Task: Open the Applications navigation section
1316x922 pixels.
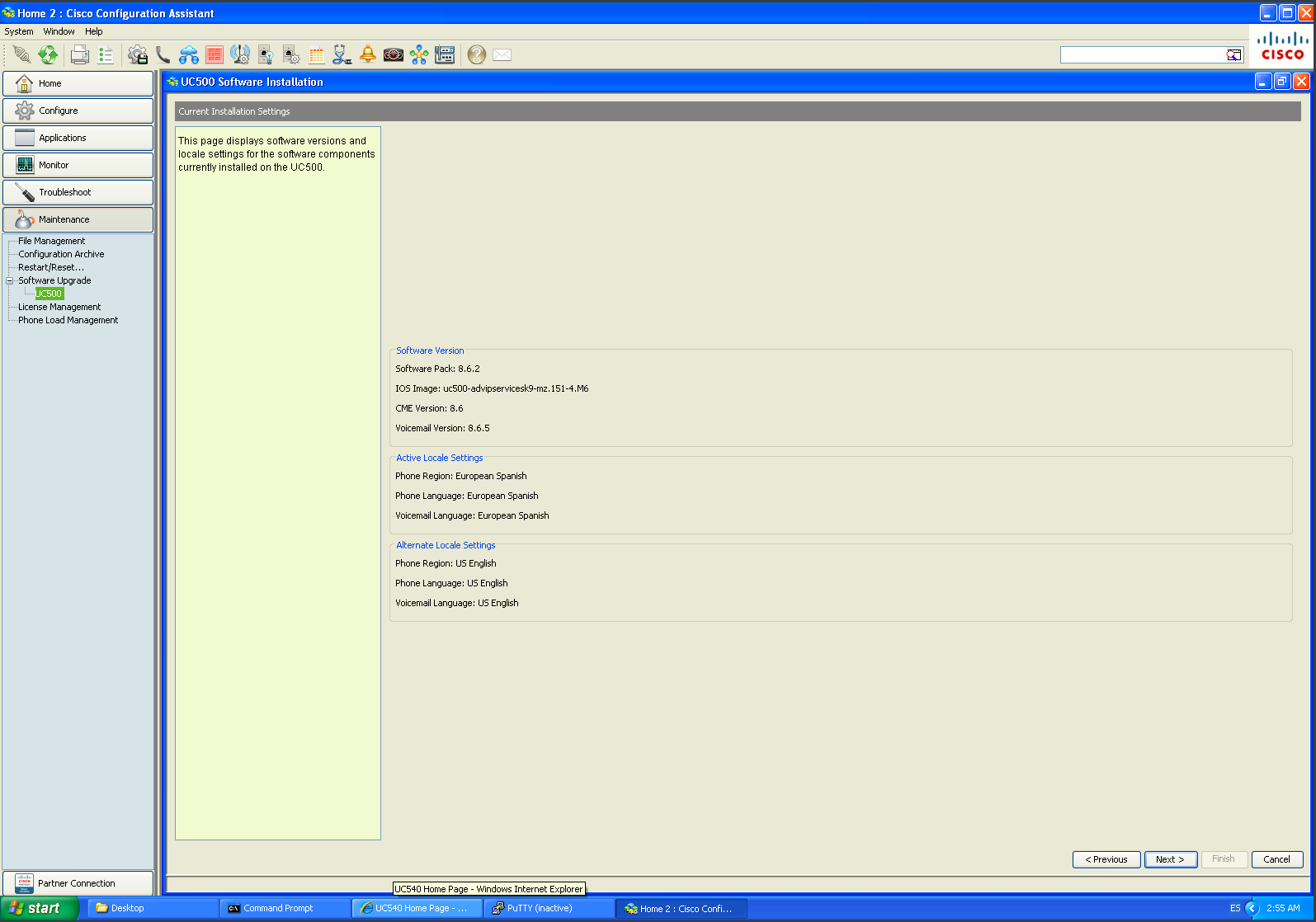Action: 78,138
